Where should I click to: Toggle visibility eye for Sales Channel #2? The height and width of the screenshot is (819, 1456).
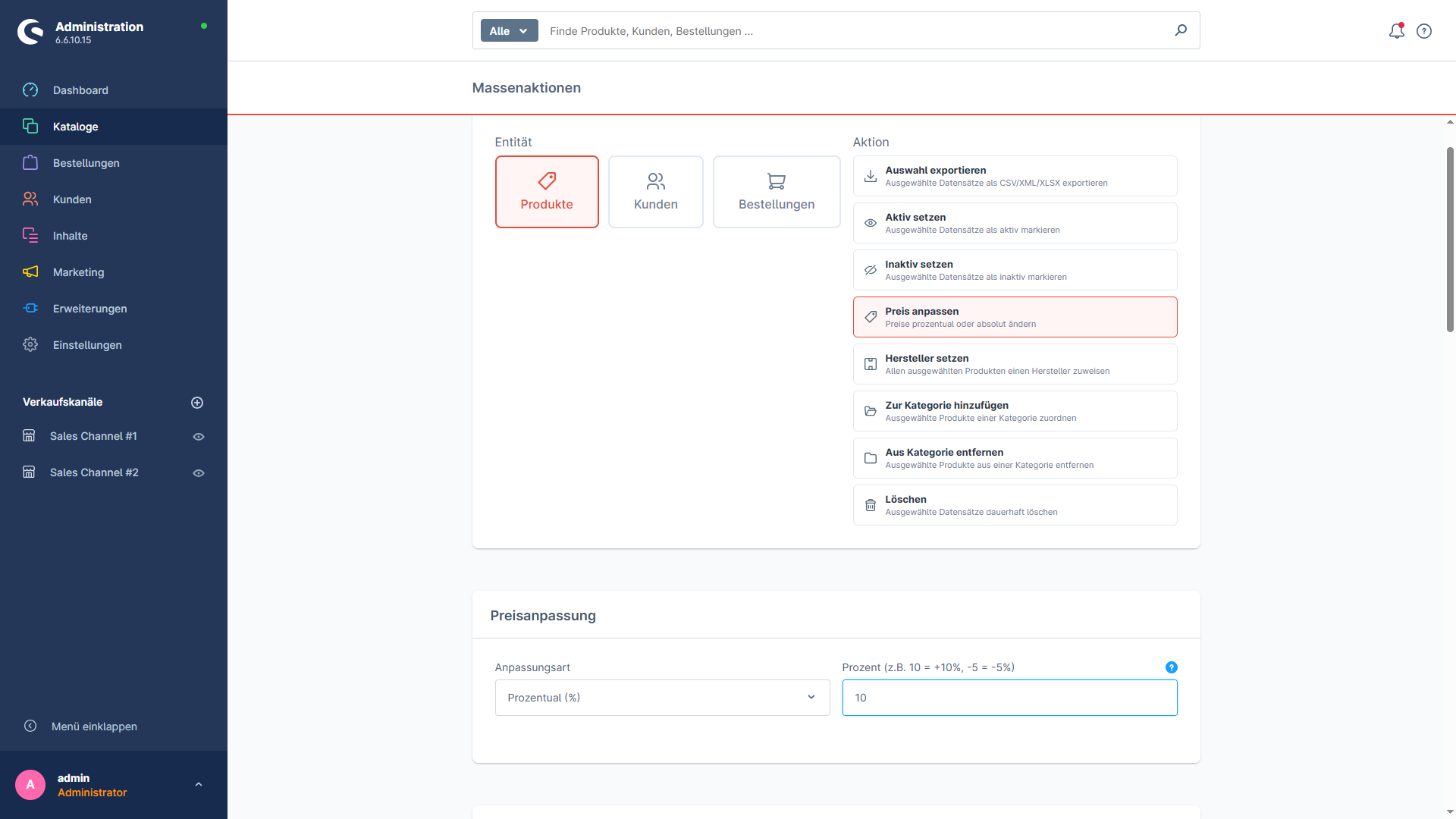click(x=199, y=473)
